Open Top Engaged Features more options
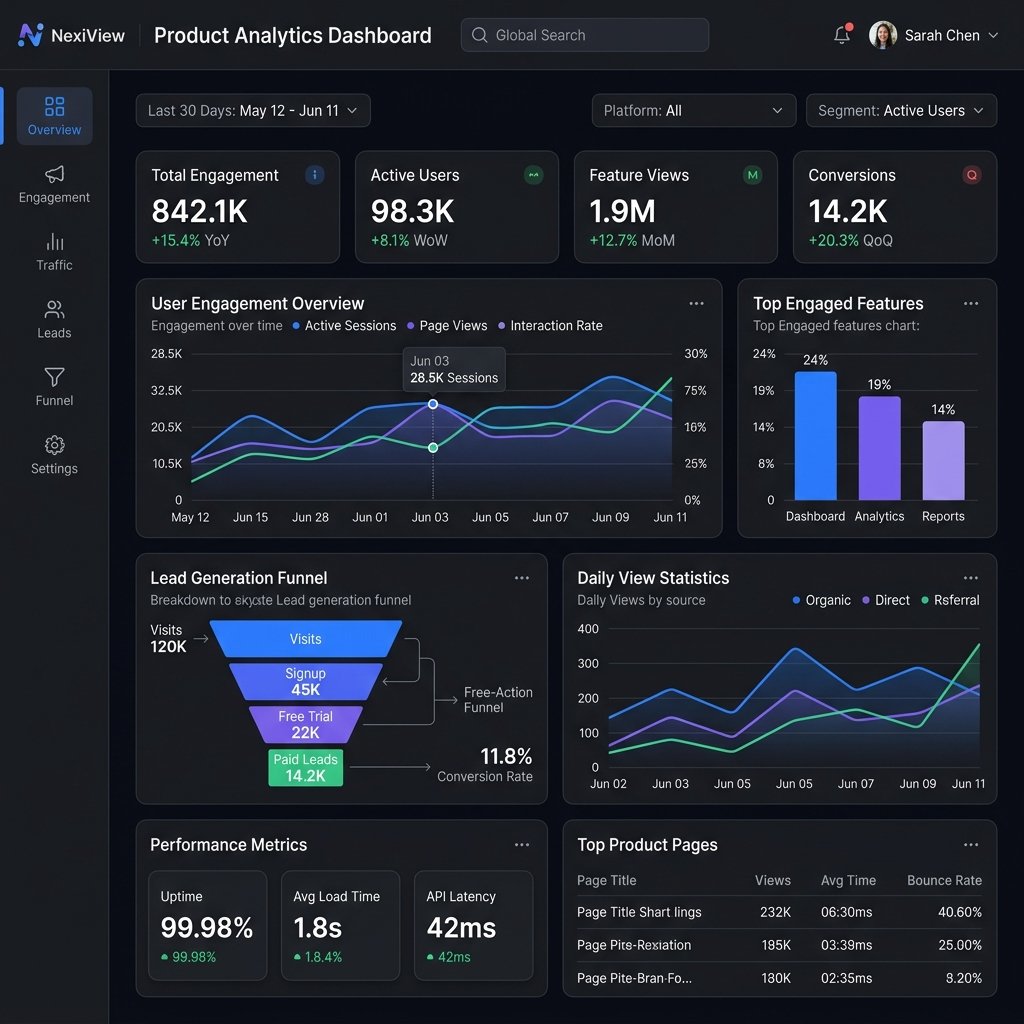This screenshot has height=1024, width=1024. 971,303
